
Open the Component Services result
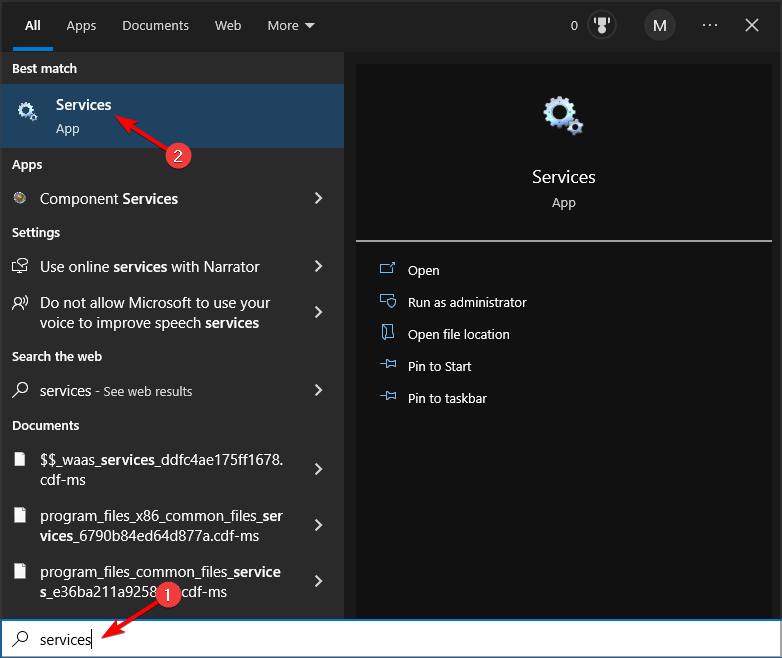[172, 199]
